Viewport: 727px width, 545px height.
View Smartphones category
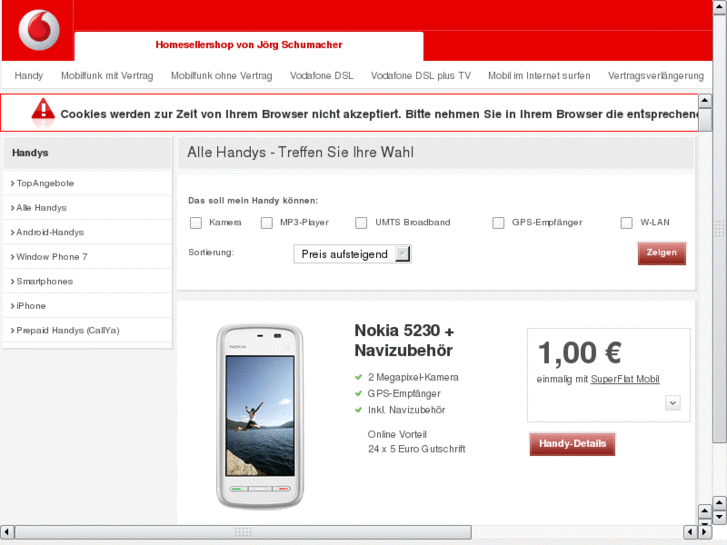tap(45, 282)
